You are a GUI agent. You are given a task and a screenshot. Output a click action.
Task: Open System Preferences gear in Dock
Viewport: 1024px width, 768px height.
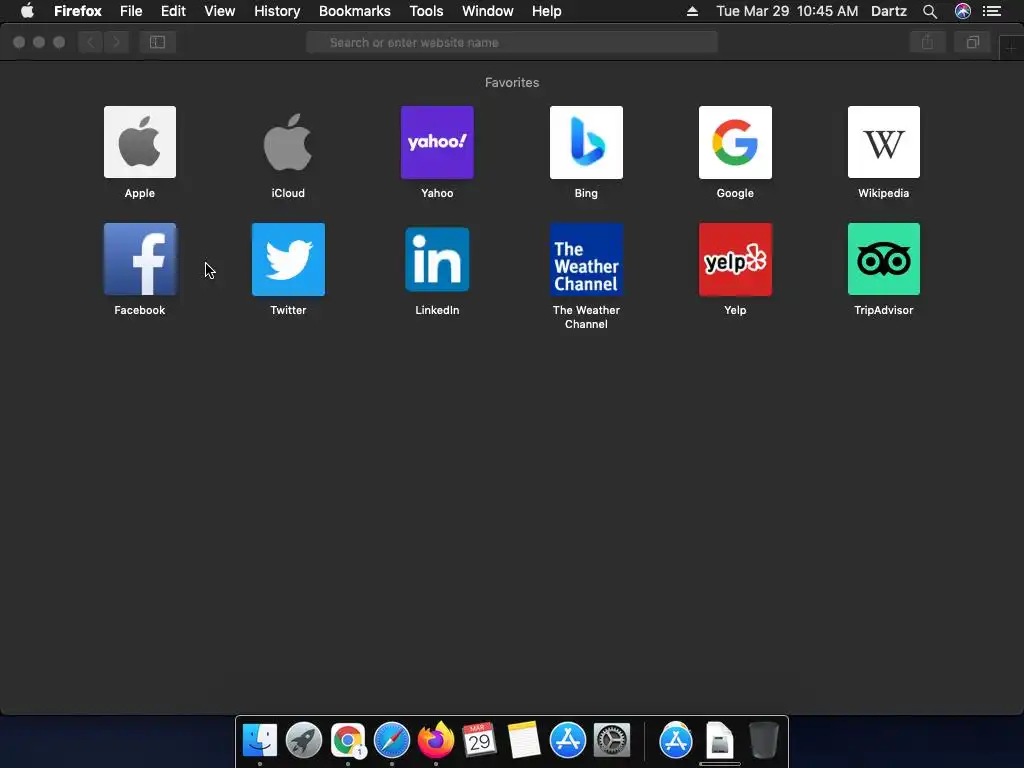click(x=612, y=740)
